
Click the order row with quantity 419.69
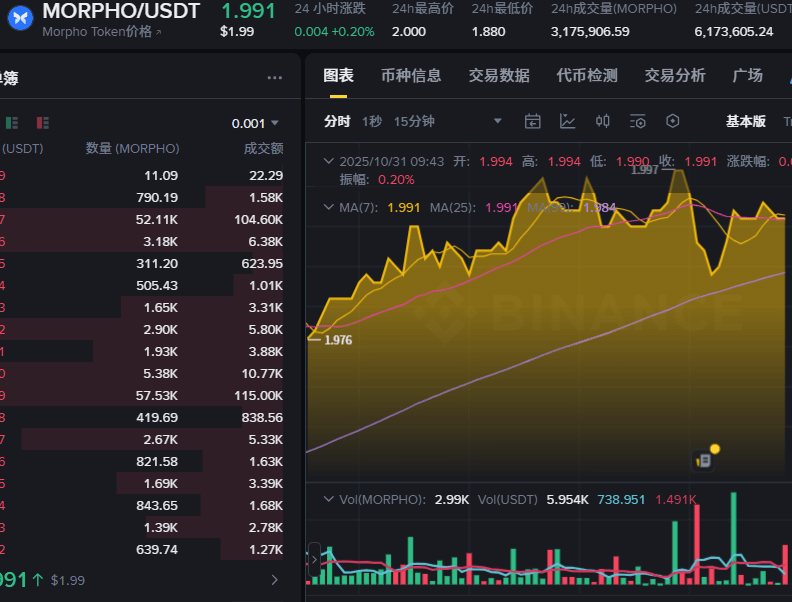[x=141, y=417]
